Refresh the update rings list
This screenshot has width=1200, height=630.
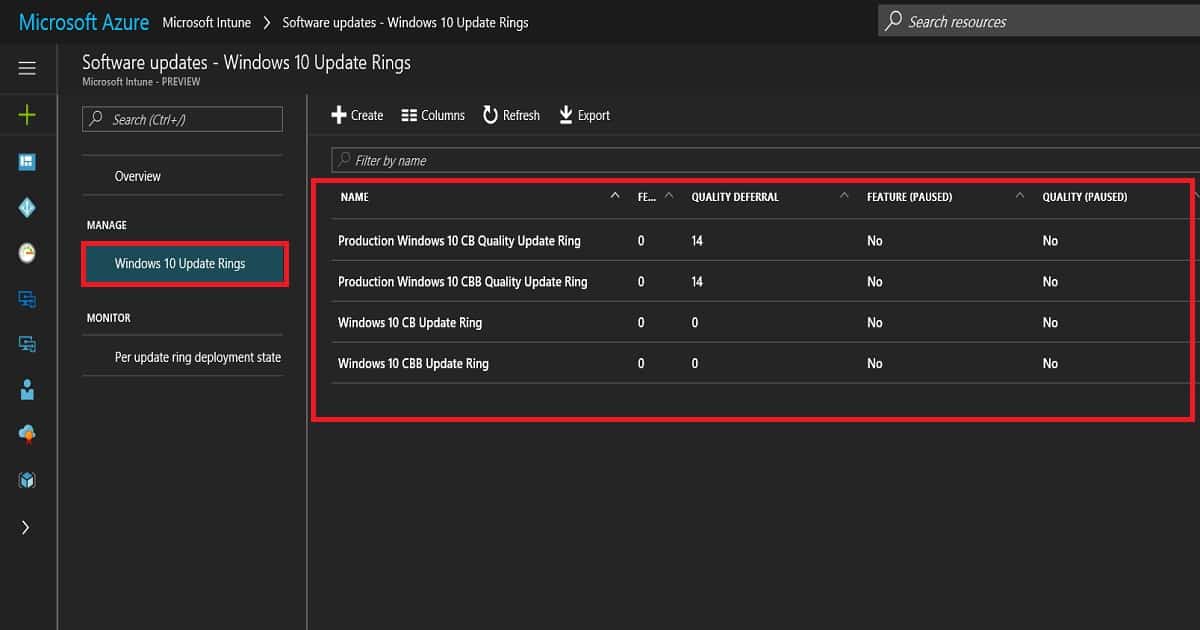click(x=511, y=115)
